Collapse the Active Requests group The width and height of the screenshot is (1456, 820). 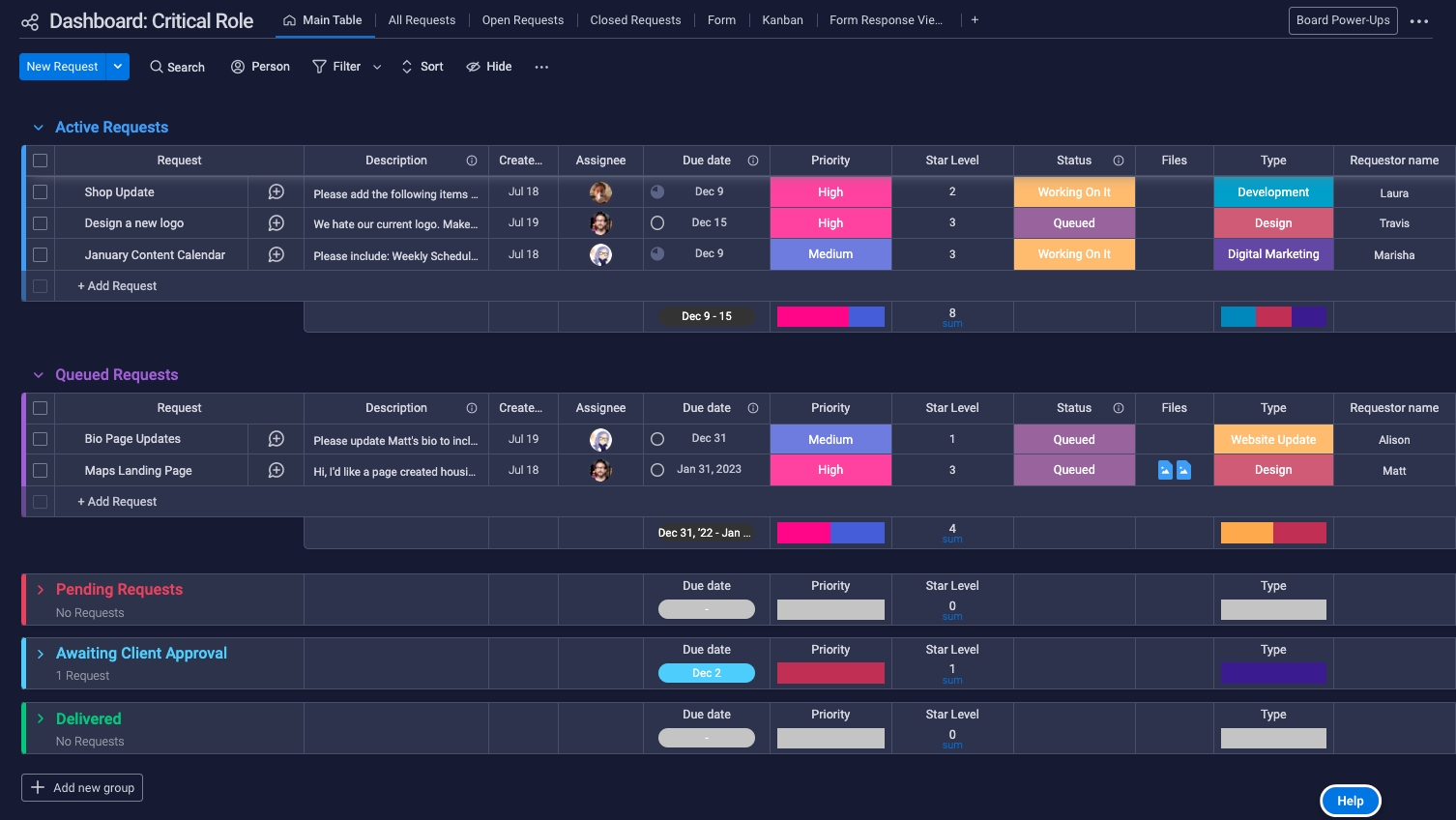pos(39,128)
